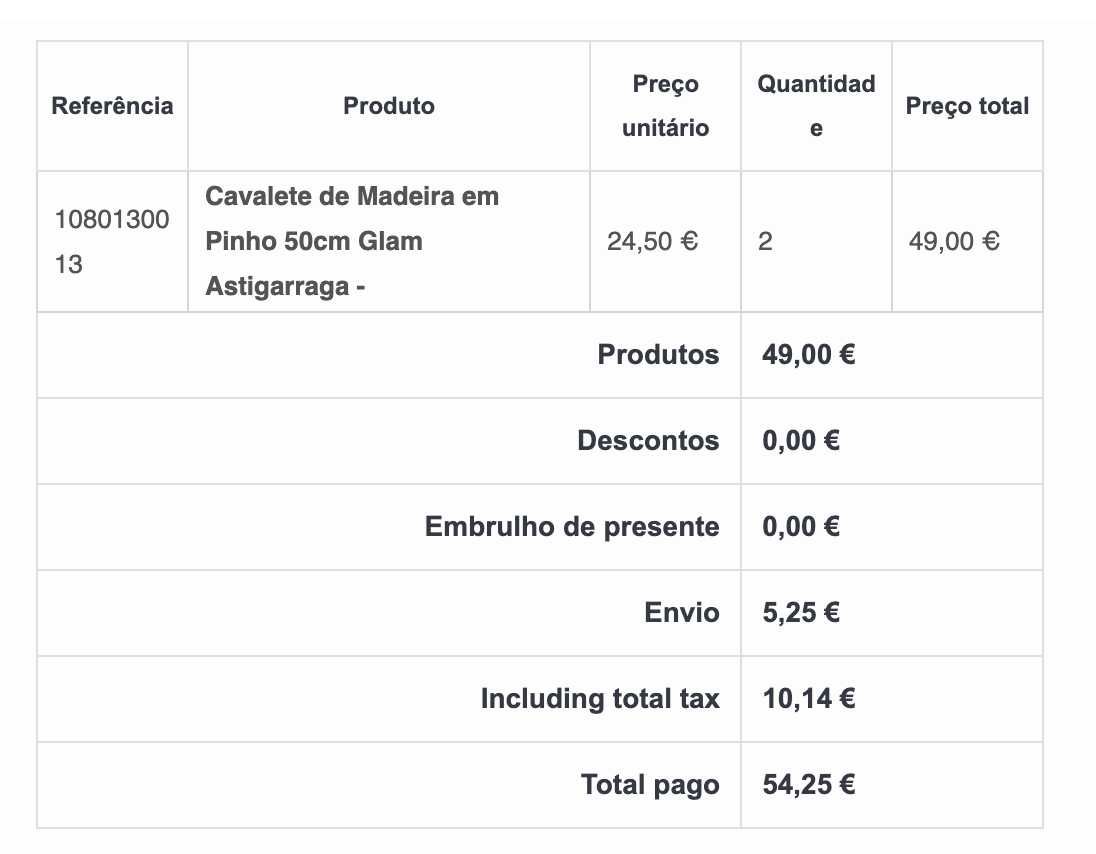Click the Envio label
This screenshot has height=854, width=1096.
(681, 613)
